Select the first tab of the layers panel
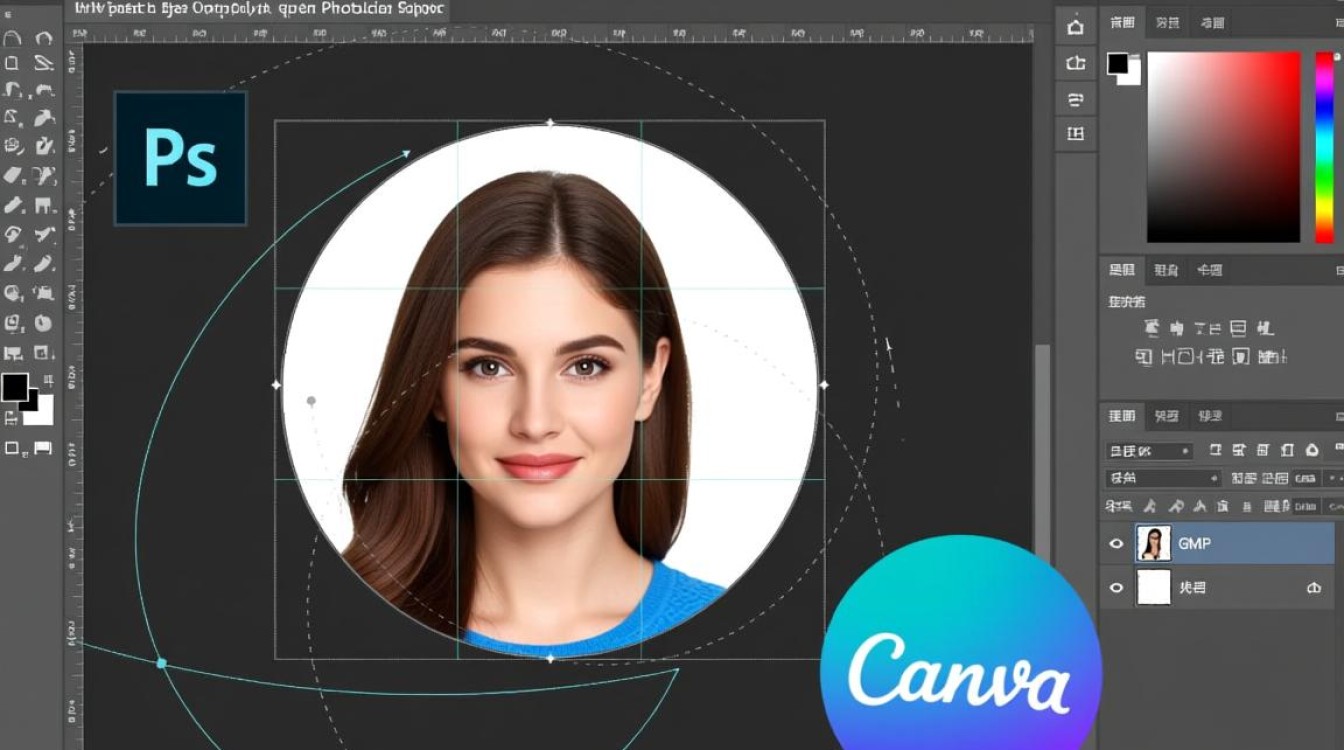Screen dimensions: 1344x750 click(1122, 416)
